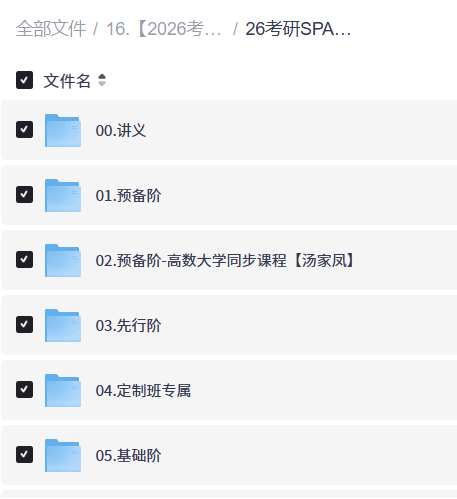457x499 pixels.
Task: Open the 03.先行阶 folder icon
Action: click(x=63, y=325)
